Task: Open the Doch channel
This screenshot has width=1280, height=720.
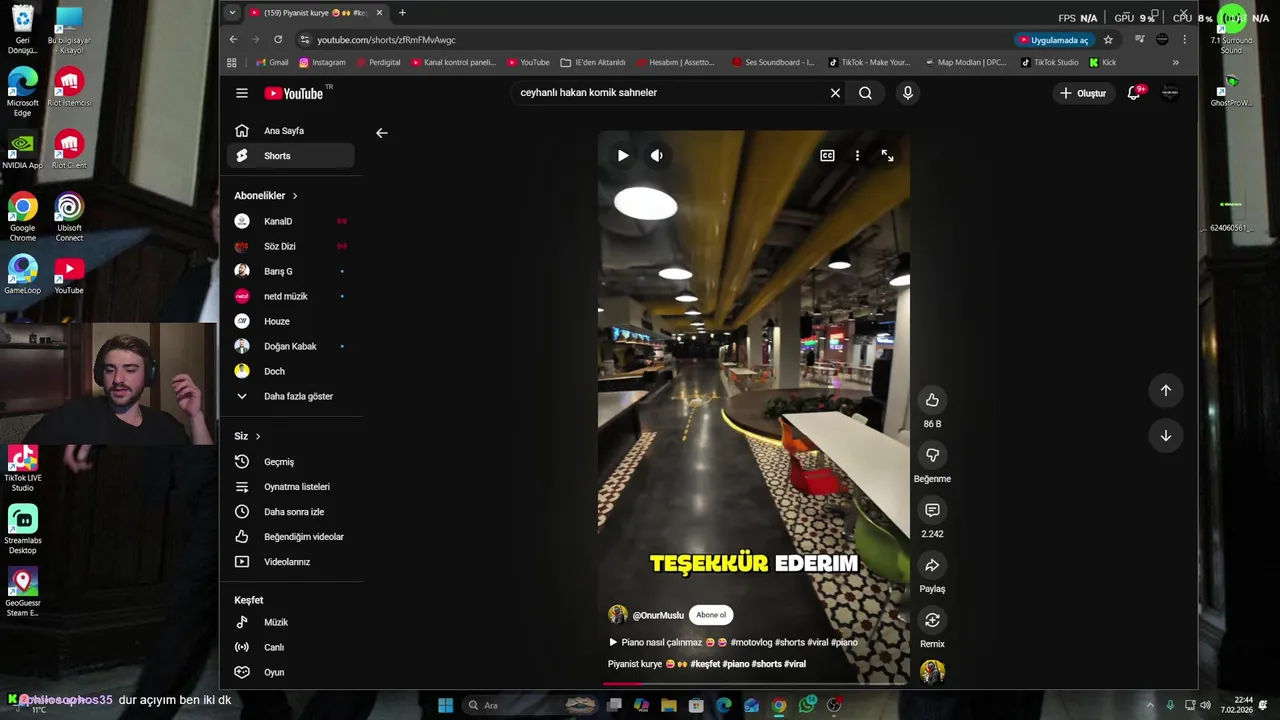Action: point(291,371)
